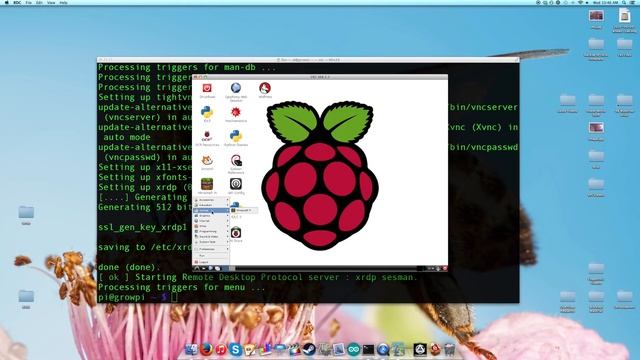Open QuickTime Player from the dock

(x=383, y=349)
